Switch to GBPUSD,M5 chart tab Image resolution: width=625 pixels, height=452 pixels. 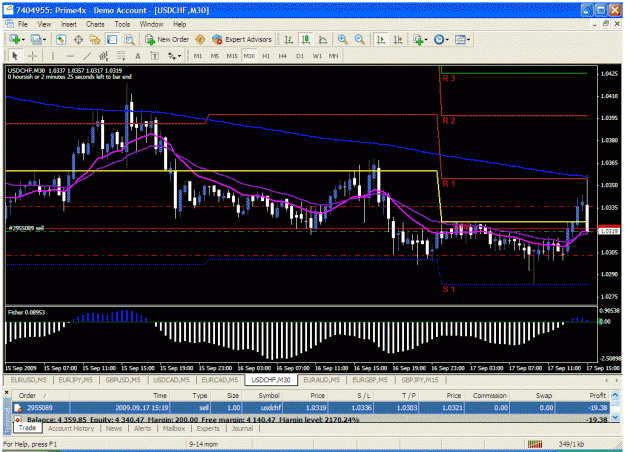[x=123, y=380]
